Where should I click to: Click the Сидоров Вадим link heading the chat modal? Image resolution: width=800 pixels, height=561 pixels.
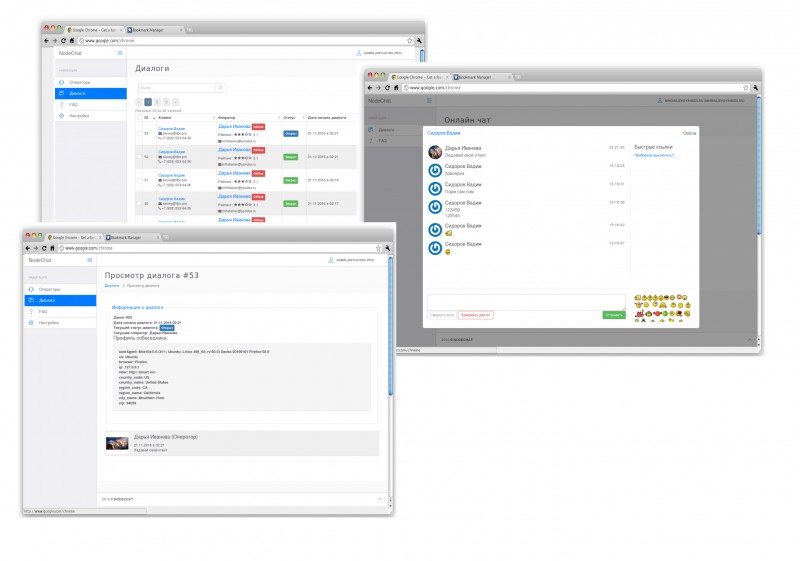443,133
